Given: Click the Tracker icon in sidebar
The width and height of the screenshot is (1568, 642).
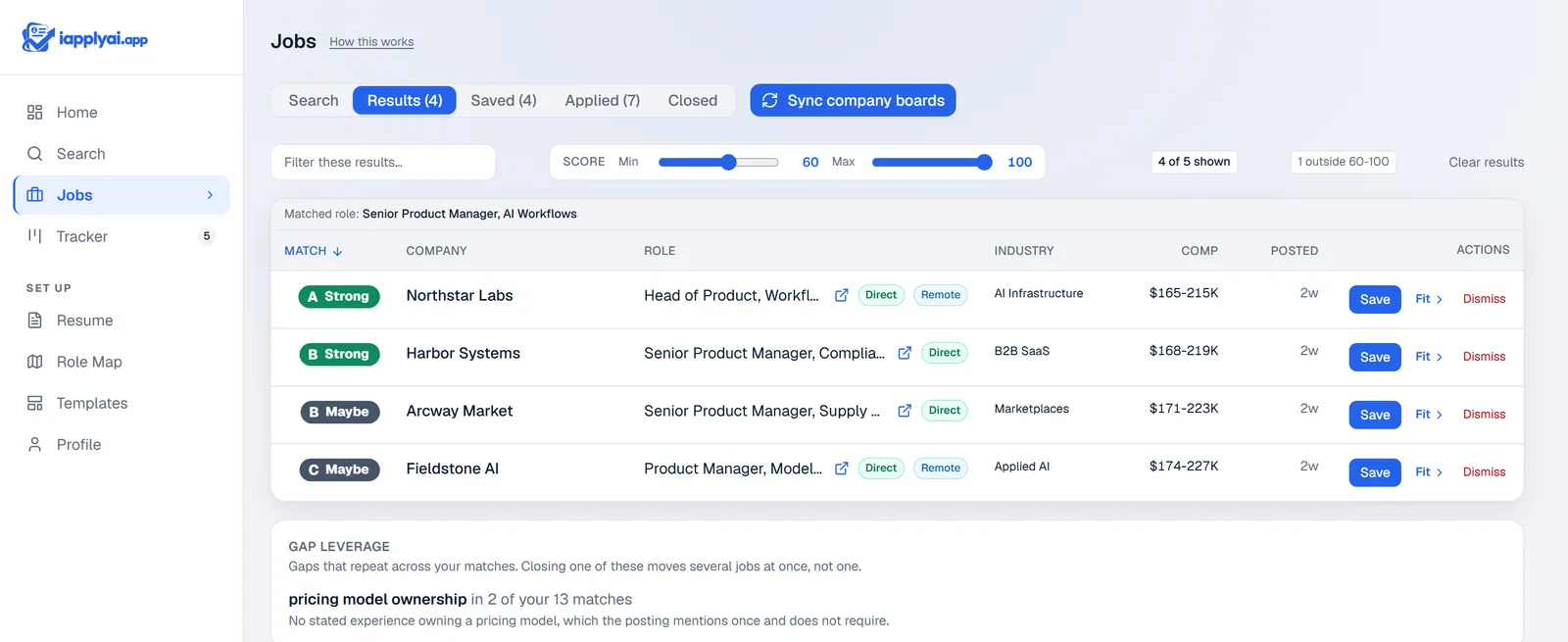Looking at the screenshot, I should (x=35, y=236).
